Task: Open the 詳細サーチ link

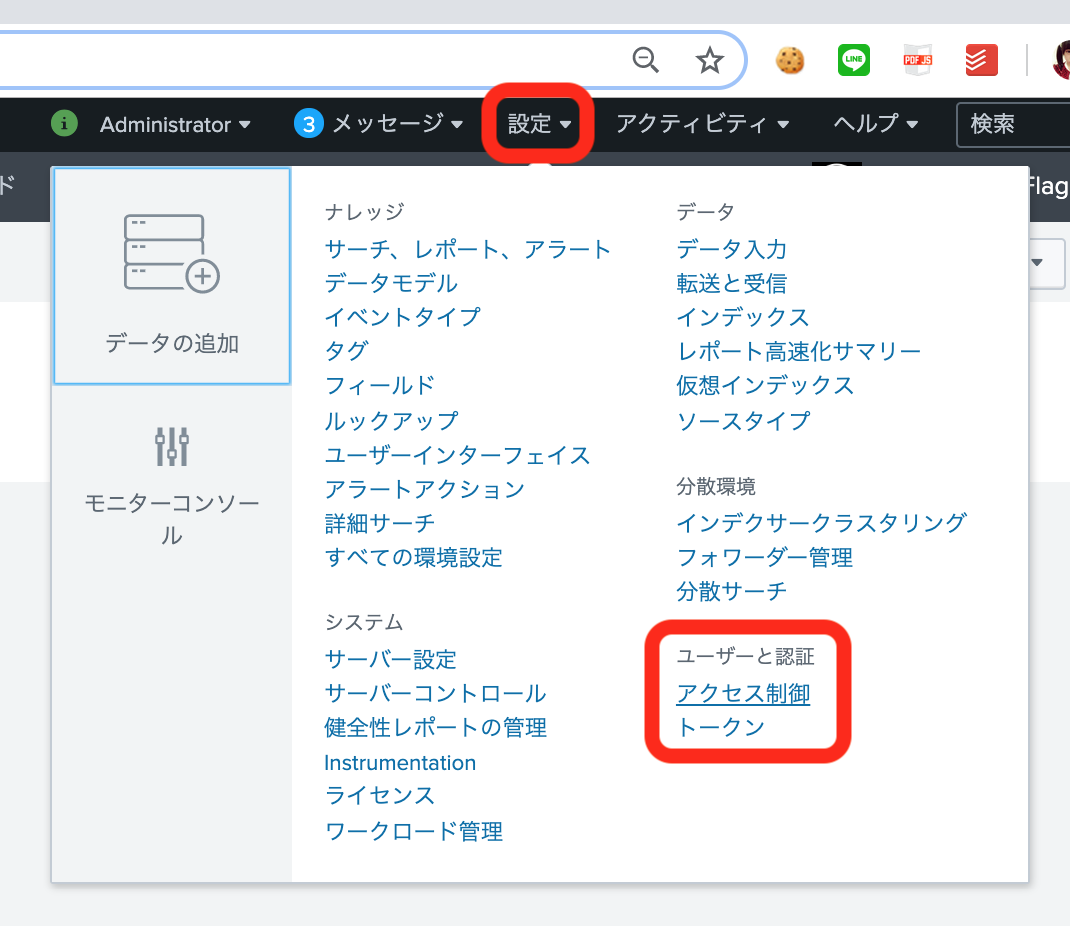Action: tap(379, 523)
